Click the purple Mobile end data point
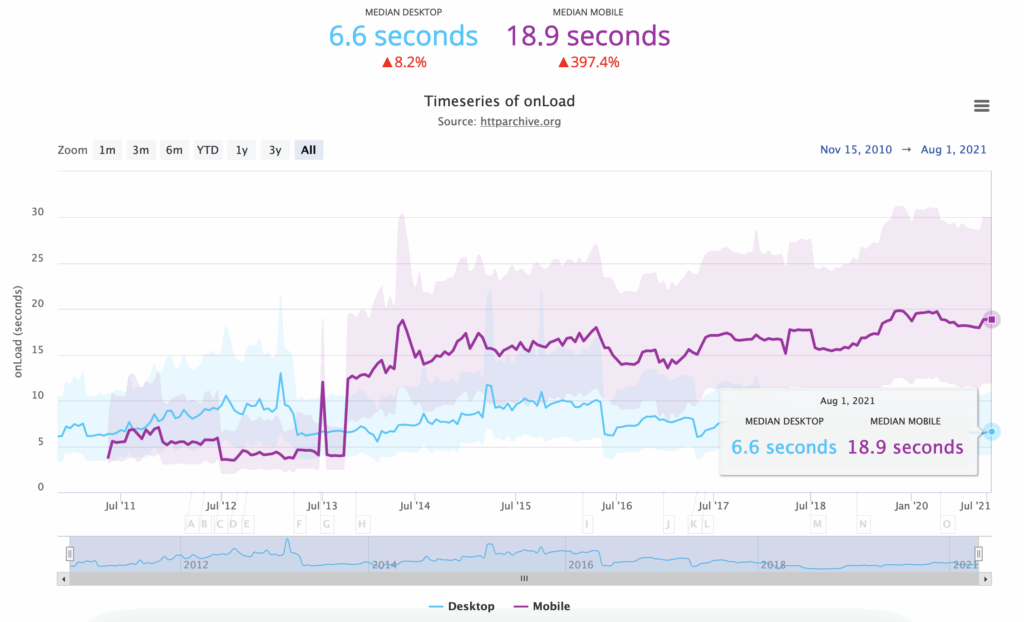Viewport: 1024px width, 622px height. [991, 319]
